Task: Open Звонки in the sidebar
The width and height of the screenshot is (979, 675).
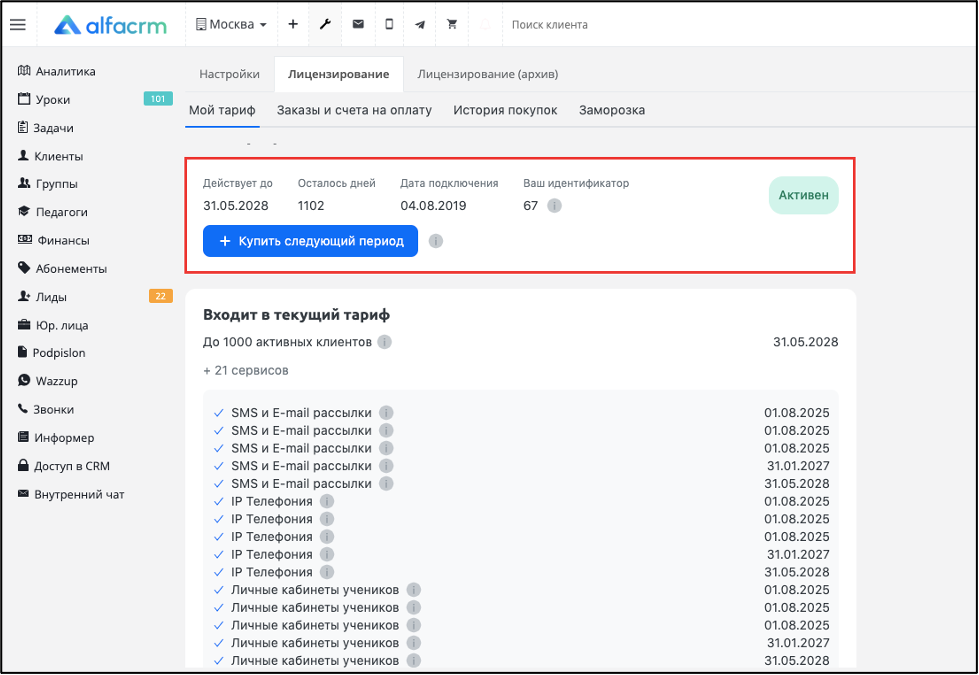Action: coord(54,410)
